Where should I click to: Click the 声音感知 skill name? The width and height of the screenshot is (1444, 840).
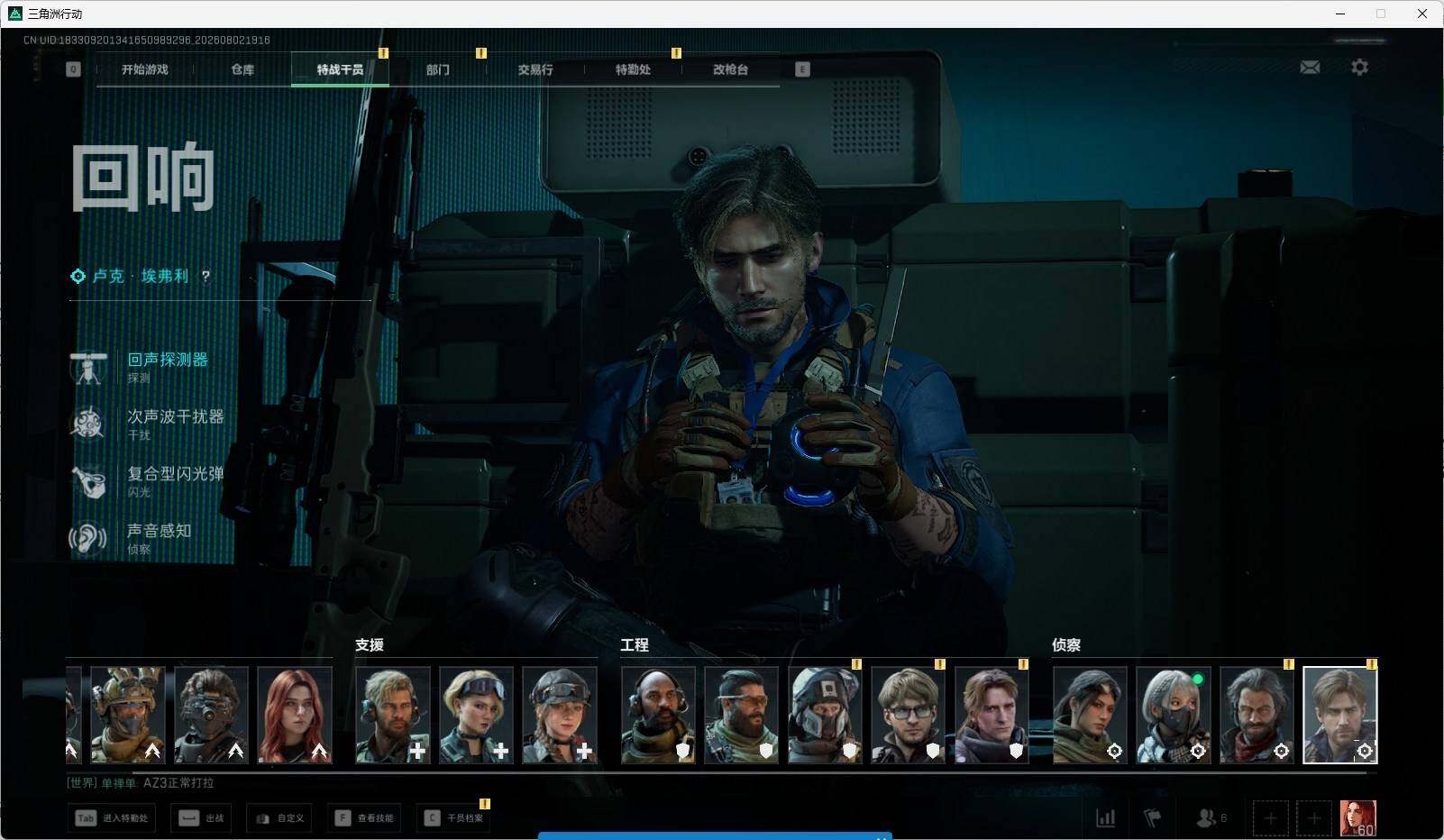(160, 531)
